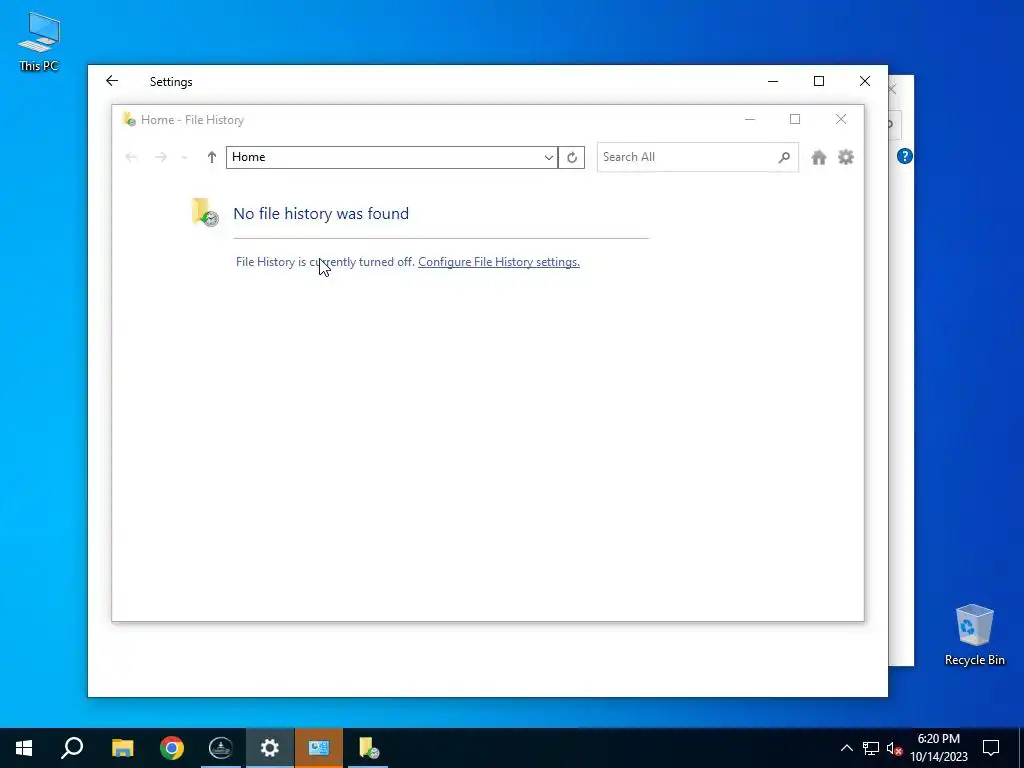Open recent locations dropdown arrow
Image resolution: width=1024 pixels, height=768 pixels.
click(x=184, y=157)
